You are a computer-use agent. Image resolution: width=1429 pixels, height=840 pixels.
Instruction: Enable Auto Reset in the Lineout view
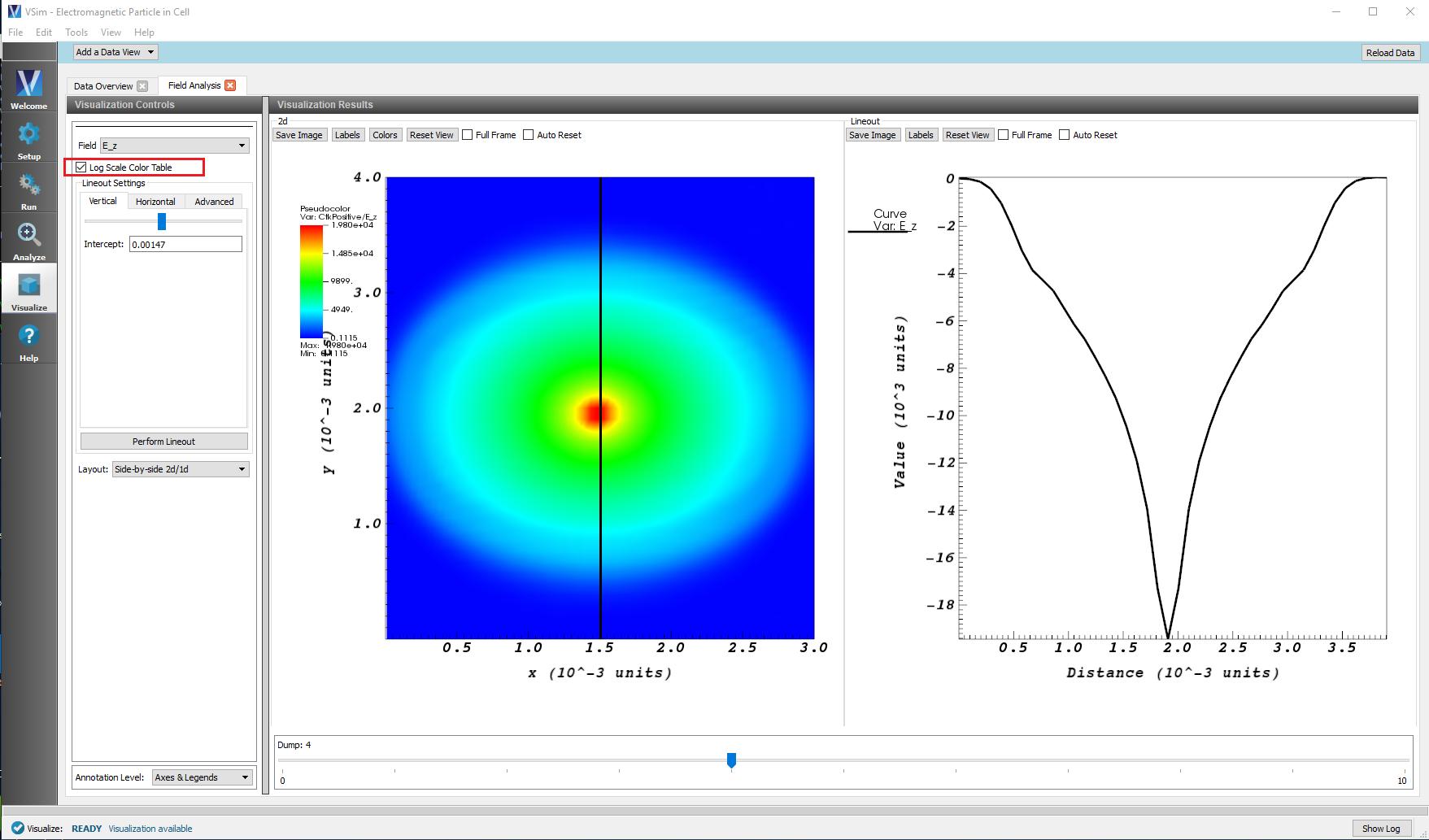coord(1064,135)
